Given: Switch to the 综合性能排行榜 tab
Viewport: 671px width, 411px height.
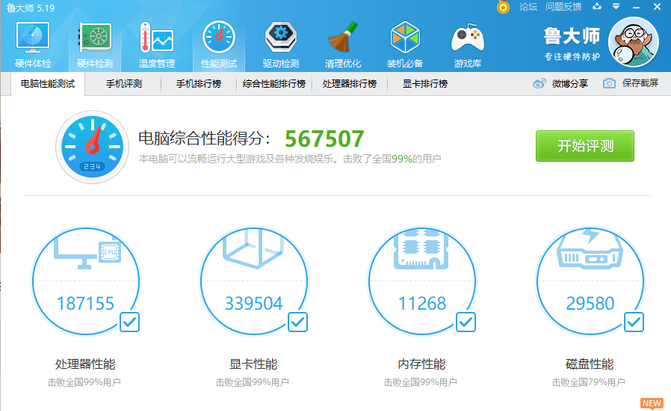Looking at the screenshot, I should tap(273, 84).
